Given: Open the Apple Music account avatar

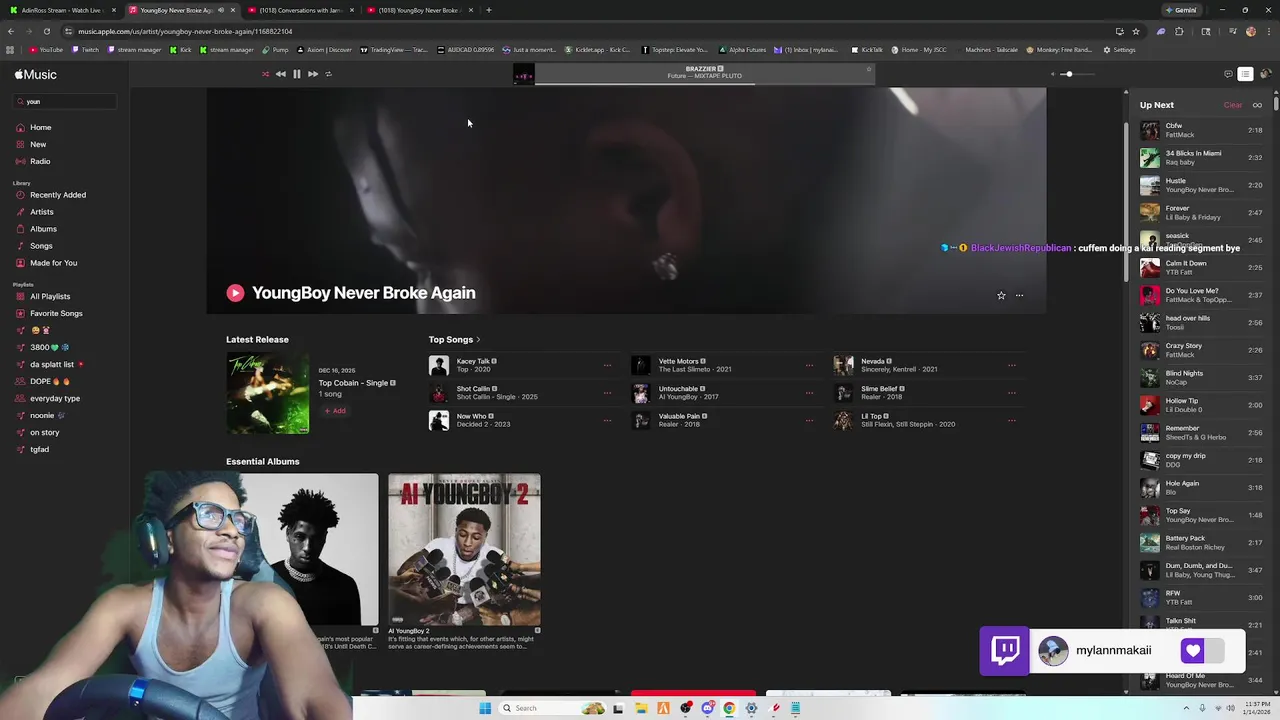Looking at the screenshot, I should click(1265, 74).
